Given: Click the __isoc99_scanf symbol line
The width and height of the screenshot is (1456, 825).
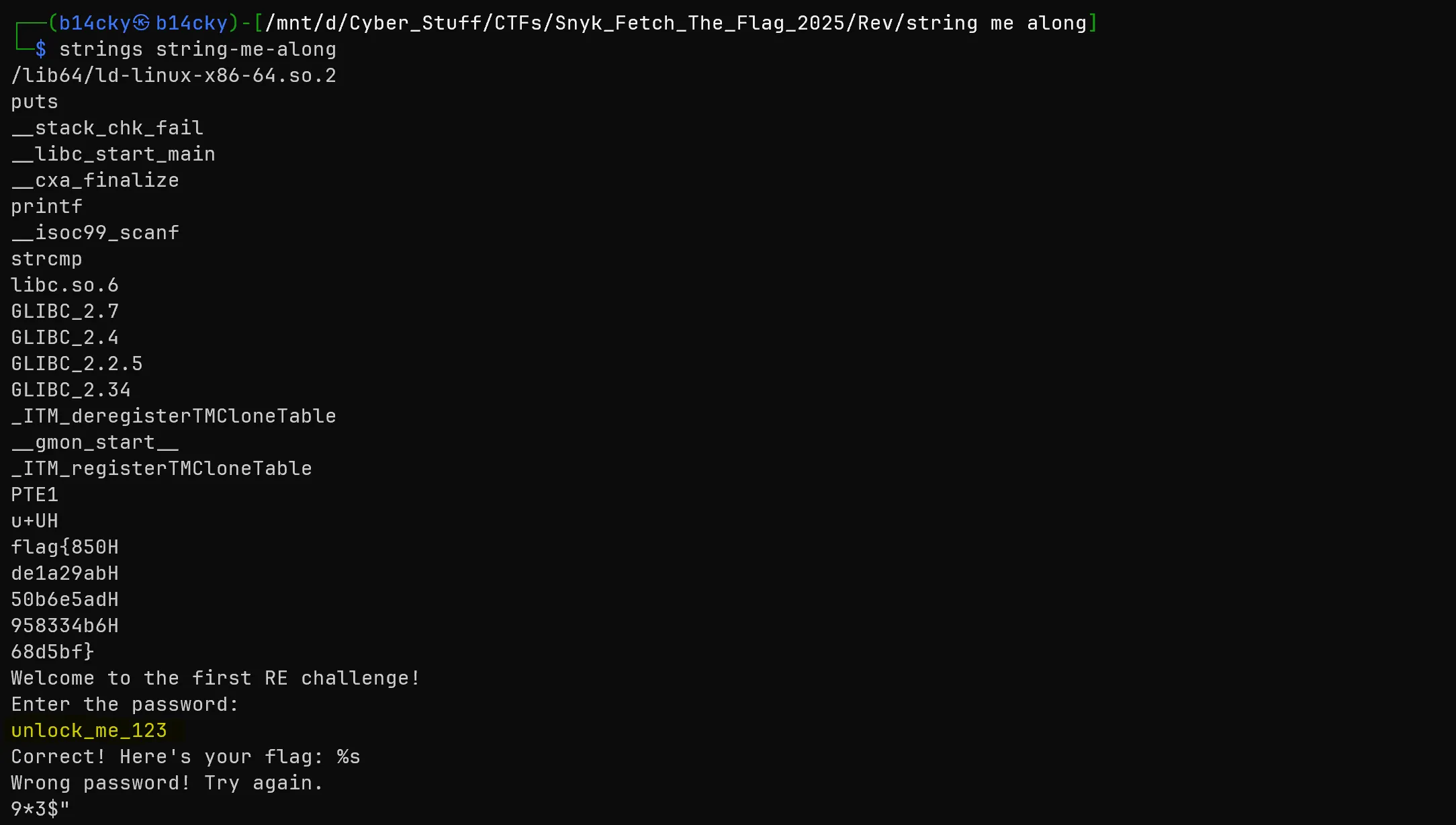Looking at the screenshot, I should [95, 232].
